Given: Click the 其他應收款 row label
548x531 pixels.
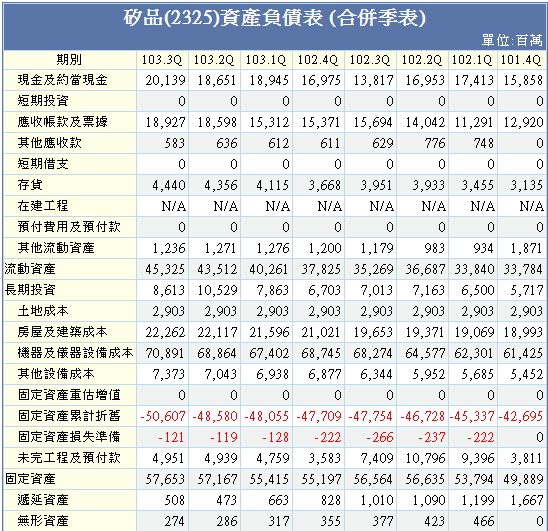Looking at the screenshot, I should [x=50, y=143].
